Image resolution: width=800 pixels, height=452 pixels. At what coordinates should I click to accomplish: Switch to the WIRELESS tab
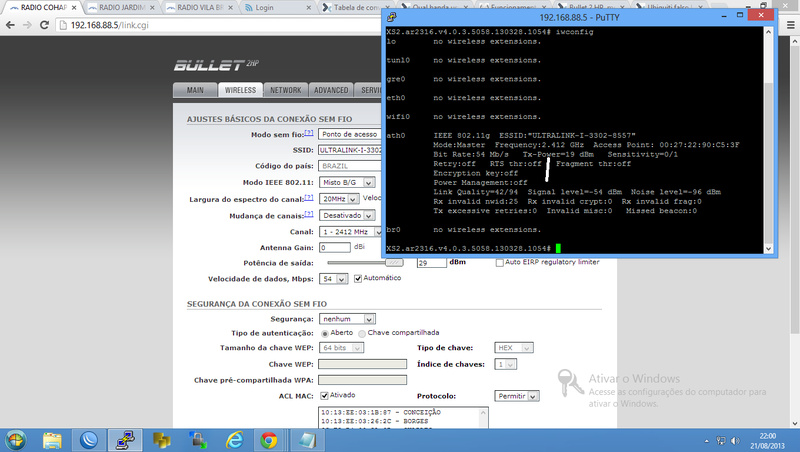click(240, 90)
